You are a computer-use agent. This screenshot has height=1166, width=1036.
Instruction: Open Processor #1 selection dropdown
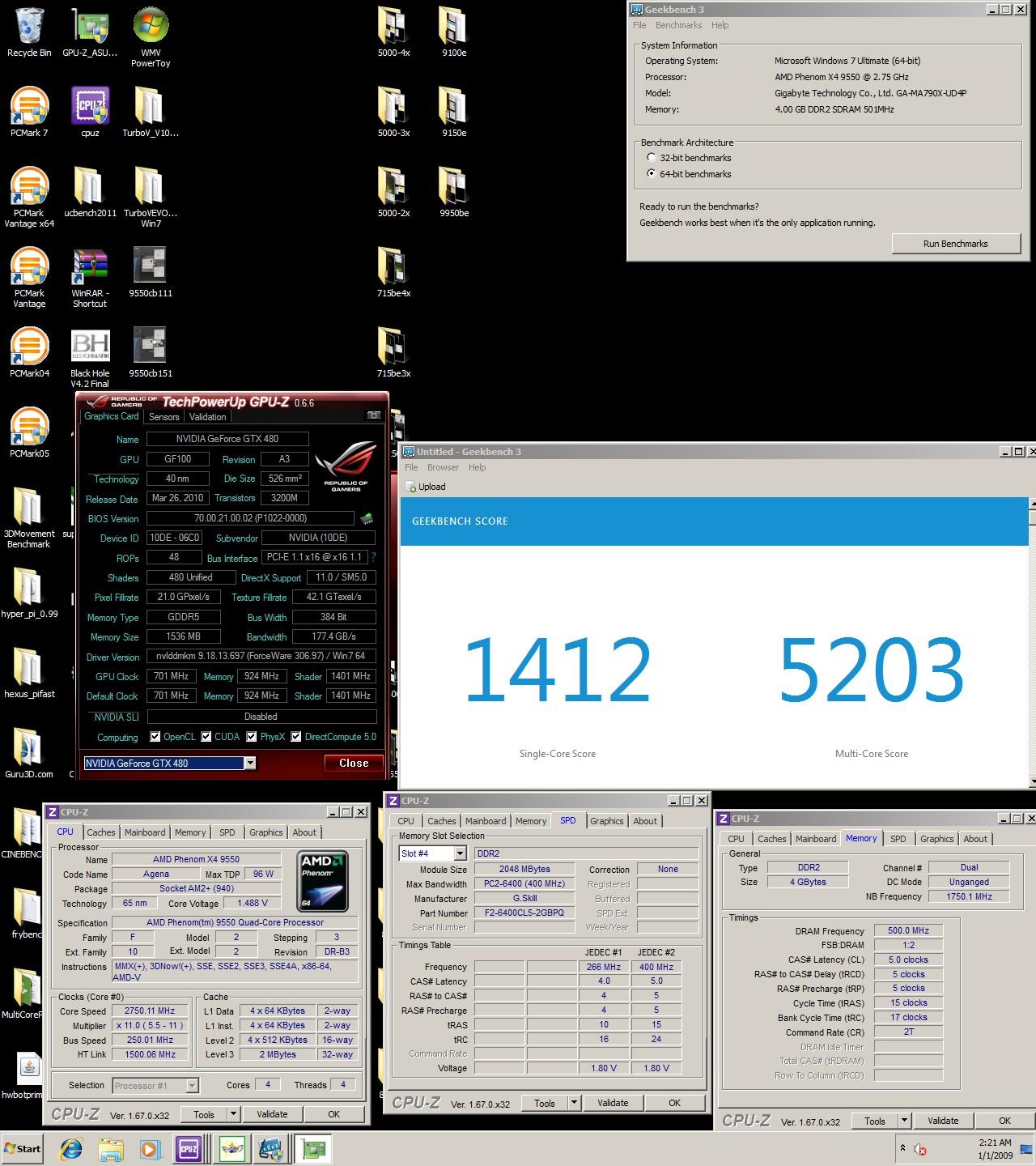[192, 1086]
